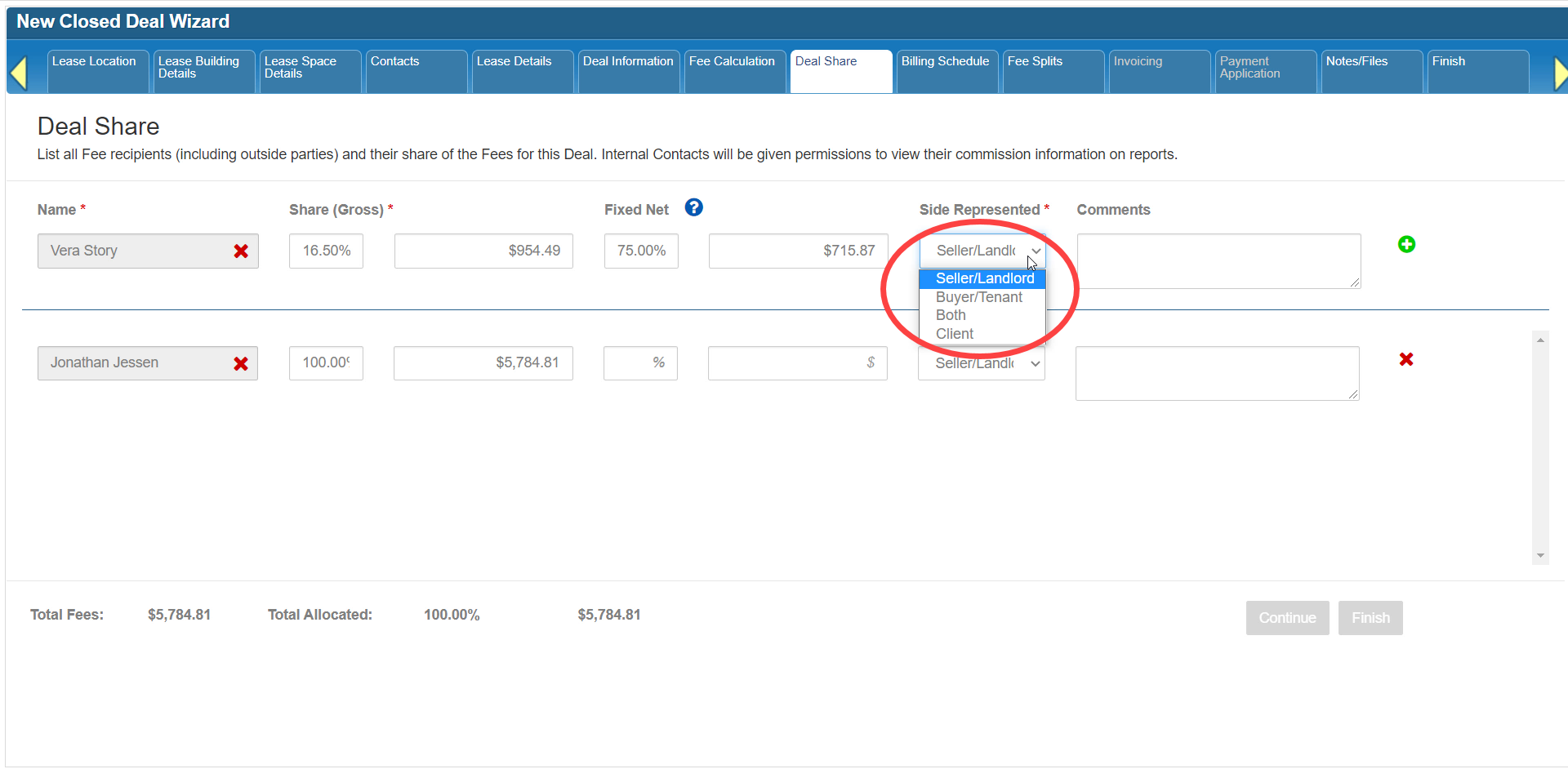Pick Client from the Side Represented list
The width and height of the screenshot is (1568, 769).
pyautogui.click(x=954, y=334)
